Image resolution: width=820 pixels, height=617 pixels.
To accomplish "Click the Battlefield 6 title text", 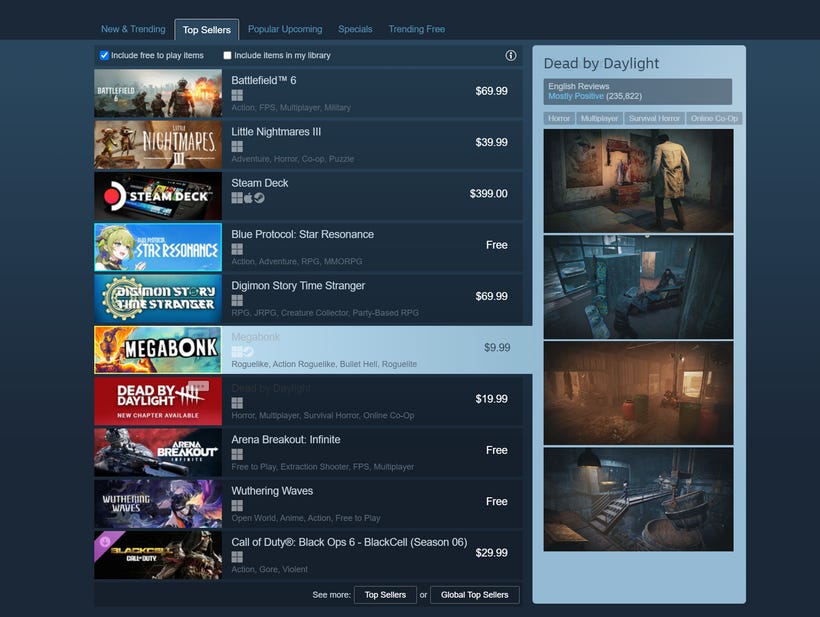I will [264, 81].
